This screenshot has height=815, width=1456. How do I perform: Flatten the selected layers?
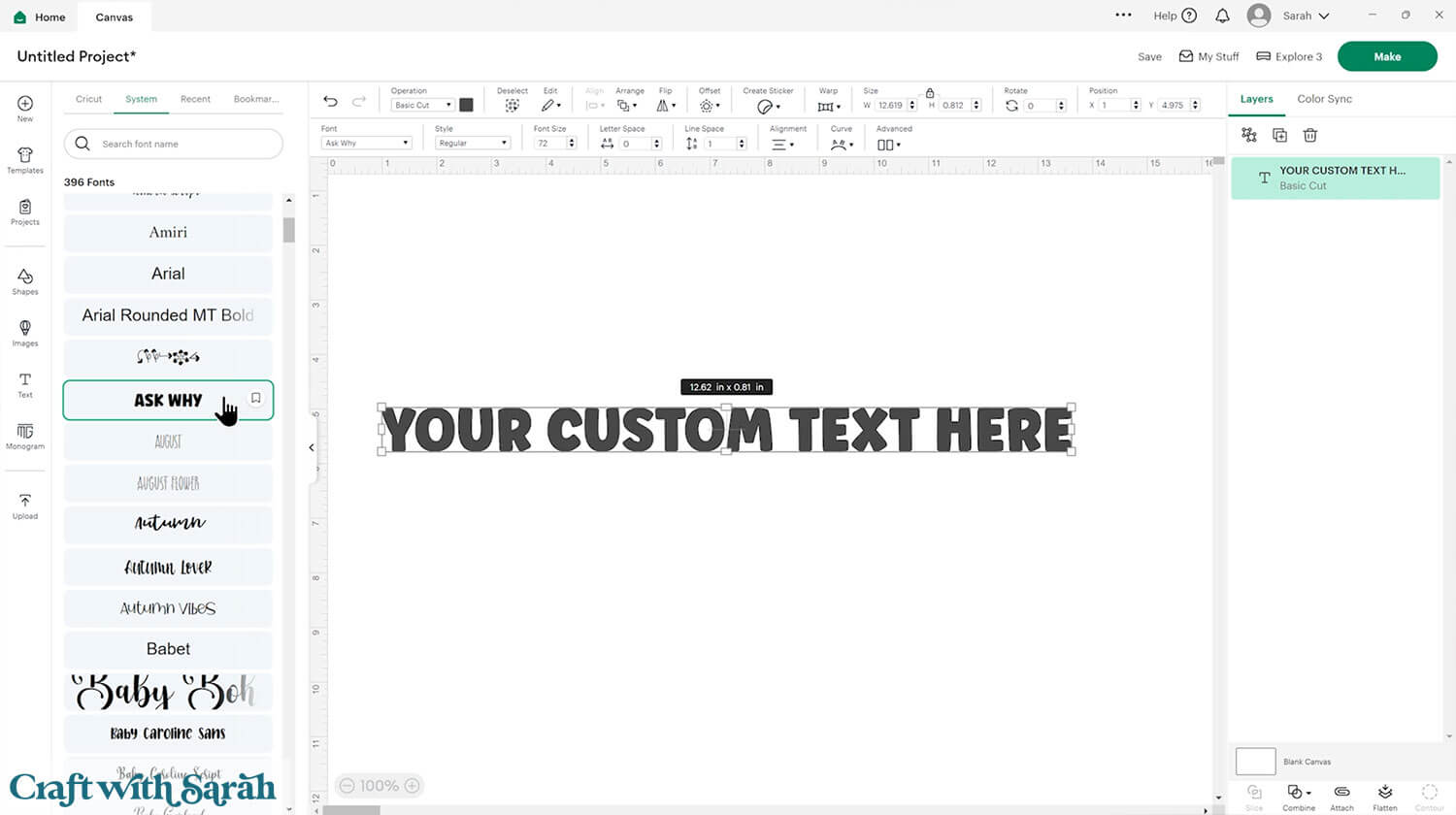(1385, 797)
